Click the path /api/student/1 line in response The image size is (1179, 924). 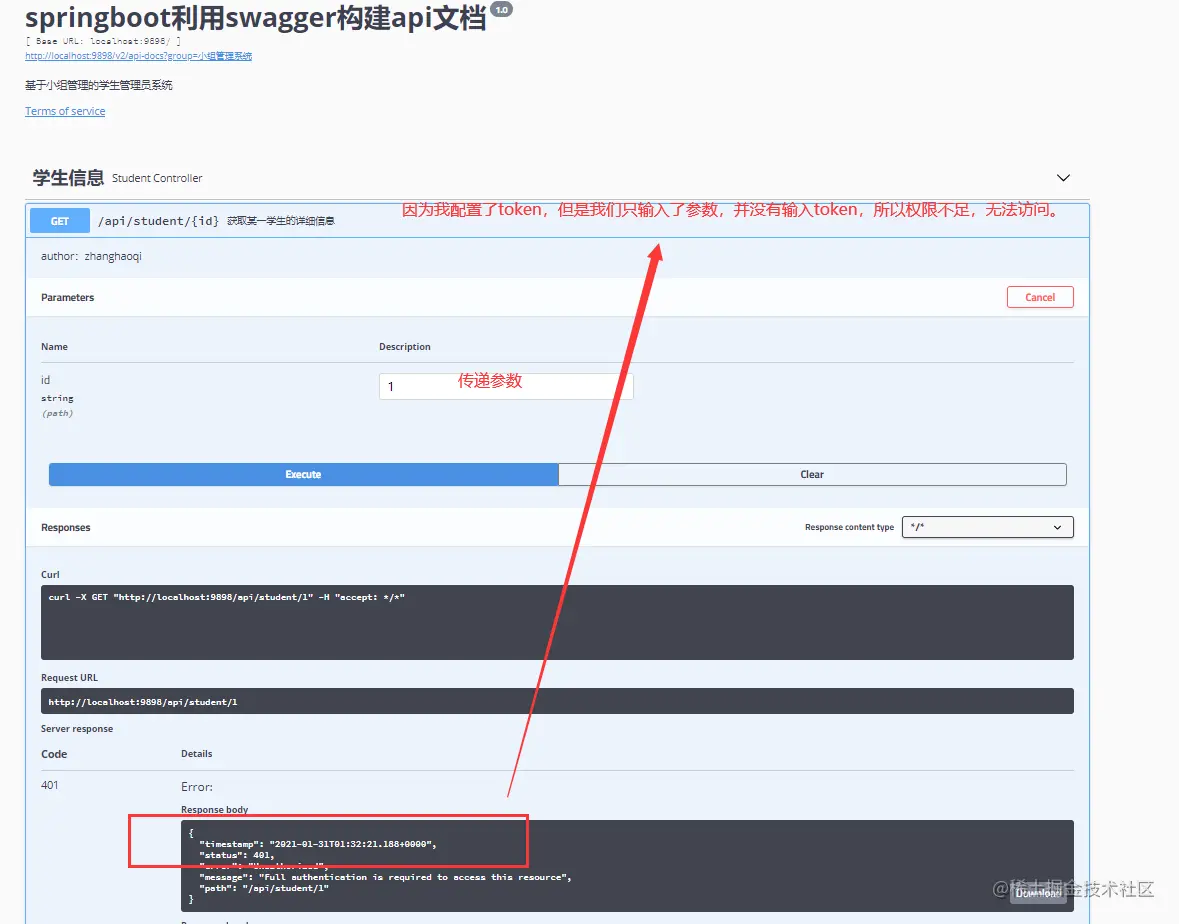(x=264, y=888)
